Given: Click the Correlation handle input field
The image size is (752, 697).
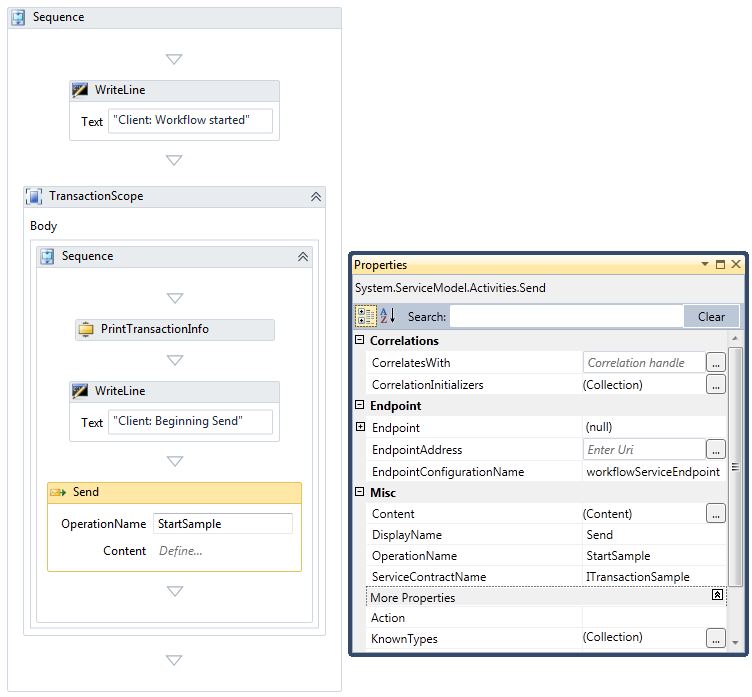Looking at the screenshot, I should pos(644,363).
